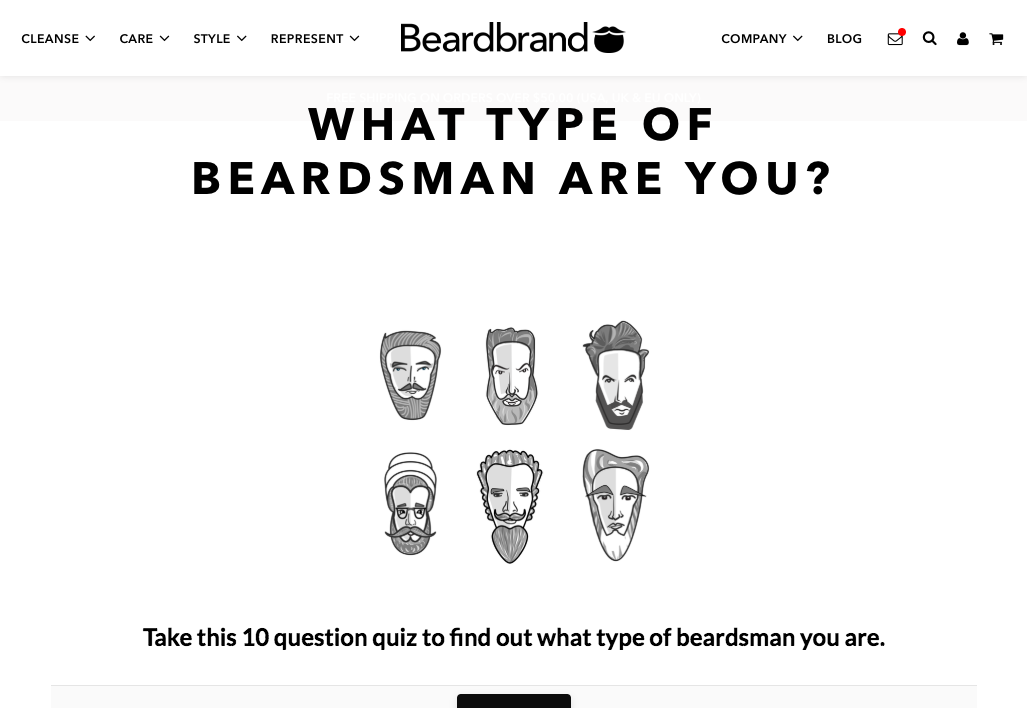The height and width of the screenshot is (708, 1027).
Task: Open the Company menu
Action: (762, 39)
